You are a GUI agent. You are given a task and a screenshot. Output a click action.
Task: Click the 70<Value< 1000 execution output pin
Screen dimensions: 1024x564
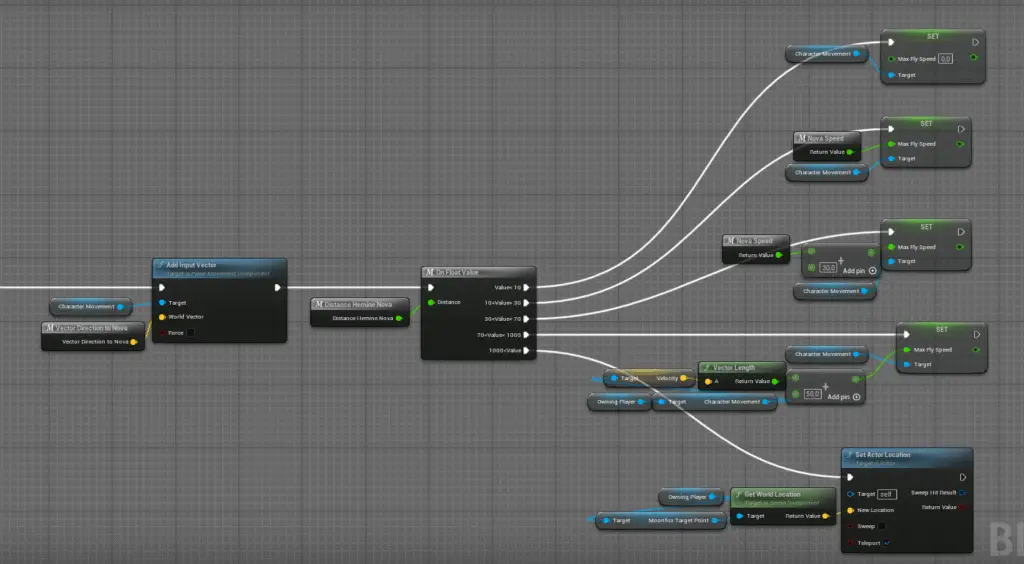527,335
